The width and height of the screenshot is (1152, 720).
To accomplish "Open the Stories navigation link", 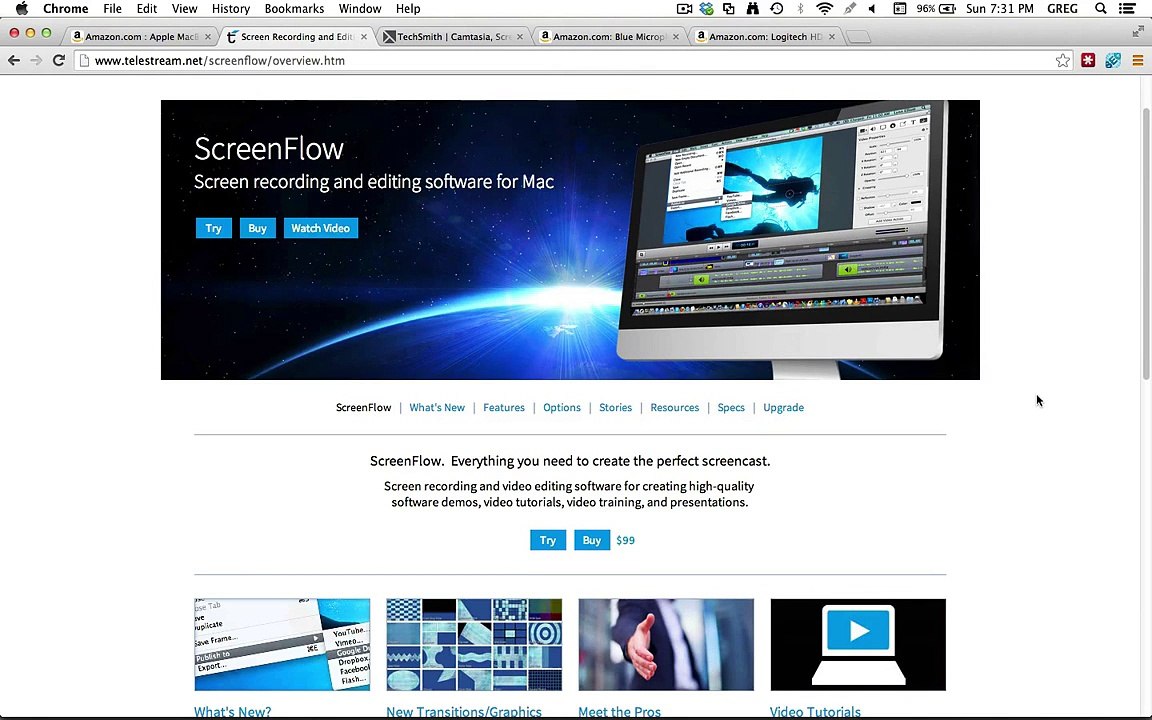I will pyautogui.click(x=616, y=407).
